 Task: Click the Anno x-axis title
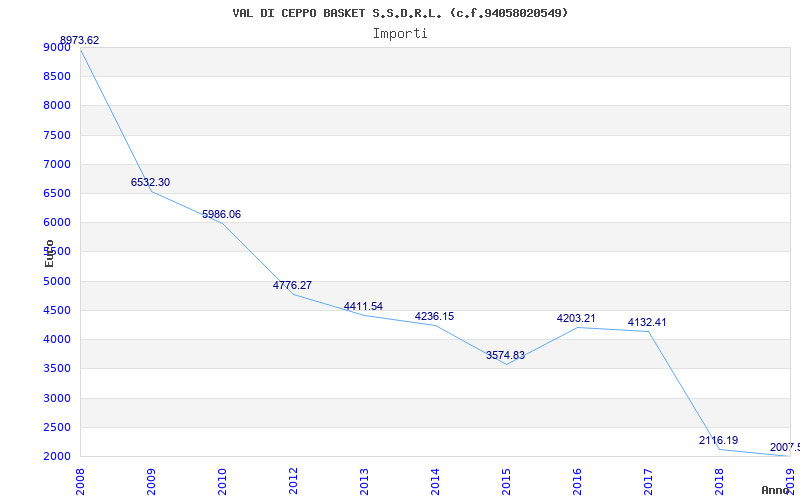point(775,490)
